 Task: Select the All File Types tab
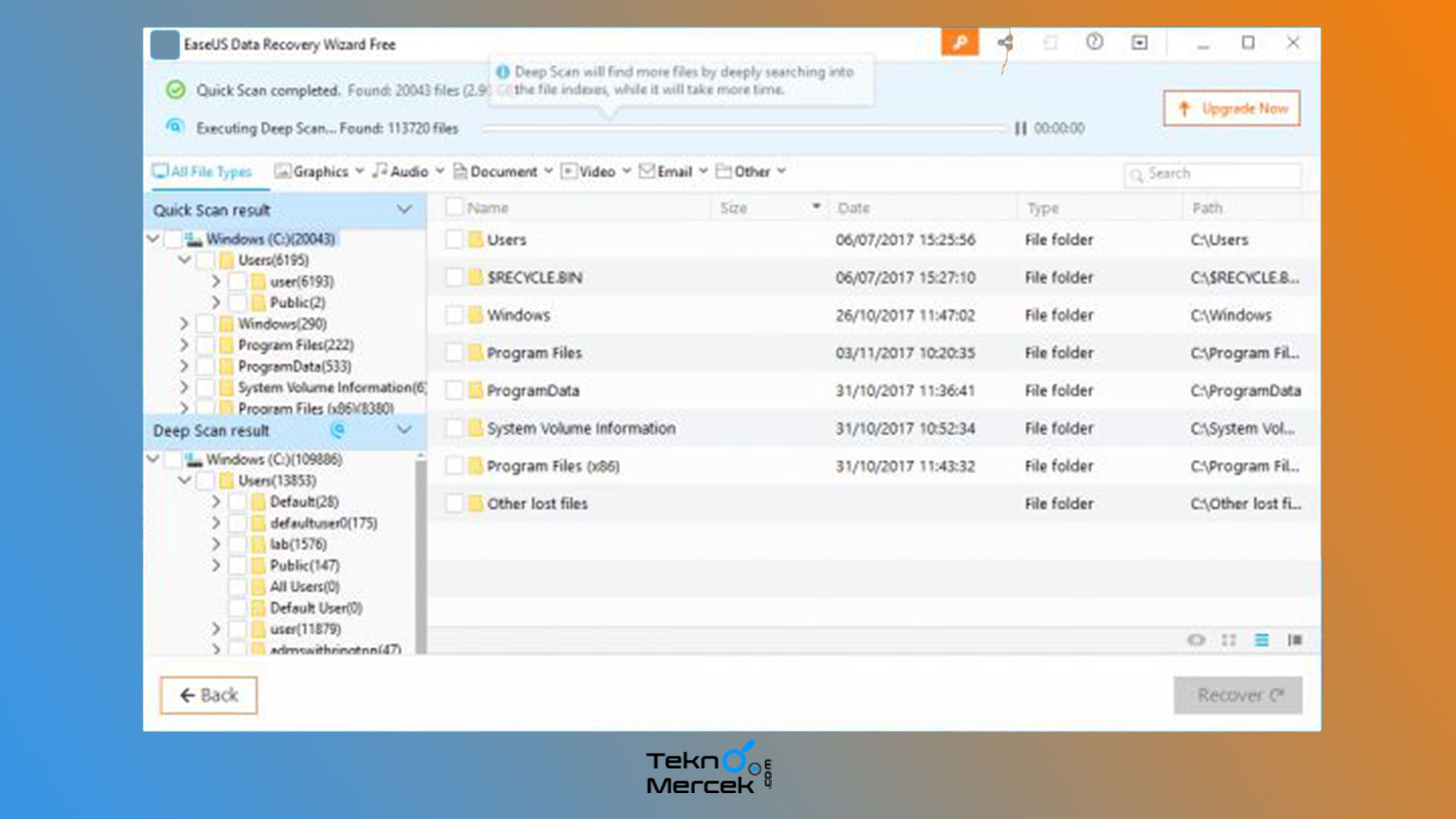[202, 172]
